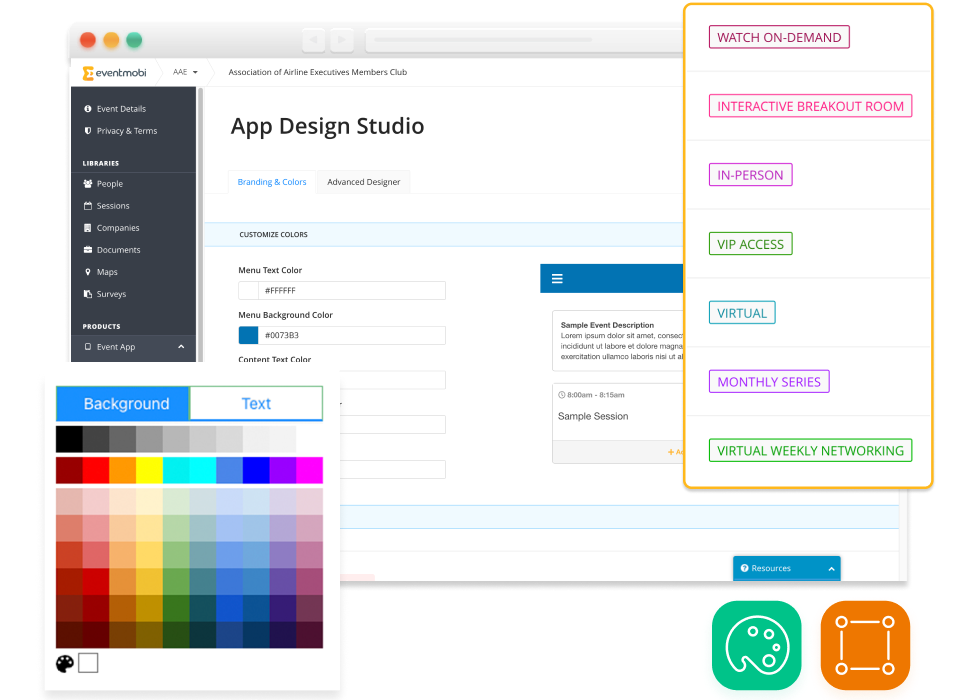Click the Menu Background Color hex field
This screenshot has width=978, height=700.
click(351, 336)
